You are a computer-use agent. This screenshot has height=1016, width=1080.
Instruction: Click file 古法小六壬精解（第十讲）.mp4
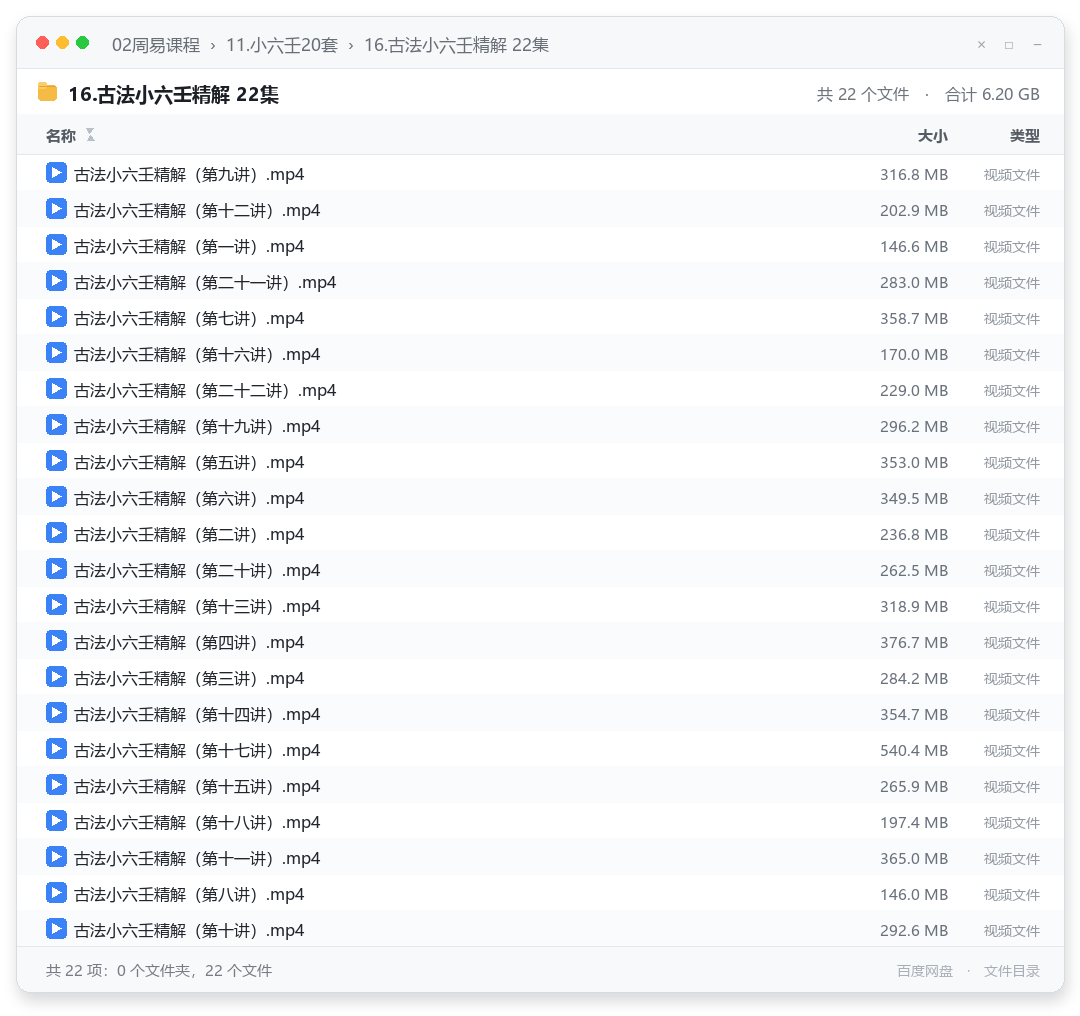click(540, 930)
